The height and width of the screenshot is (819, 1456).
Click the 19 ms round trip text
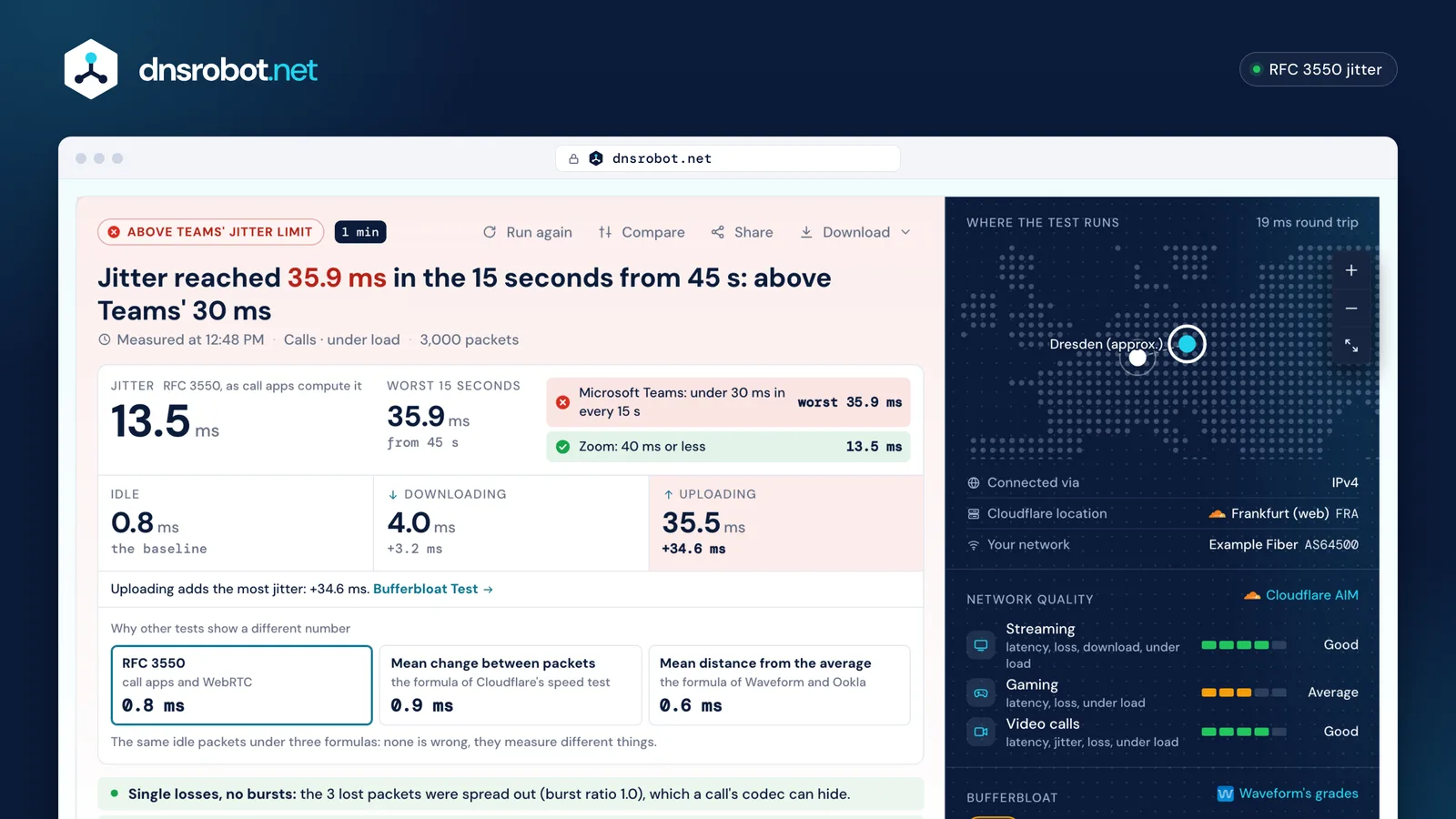[x=1307, y=223]
